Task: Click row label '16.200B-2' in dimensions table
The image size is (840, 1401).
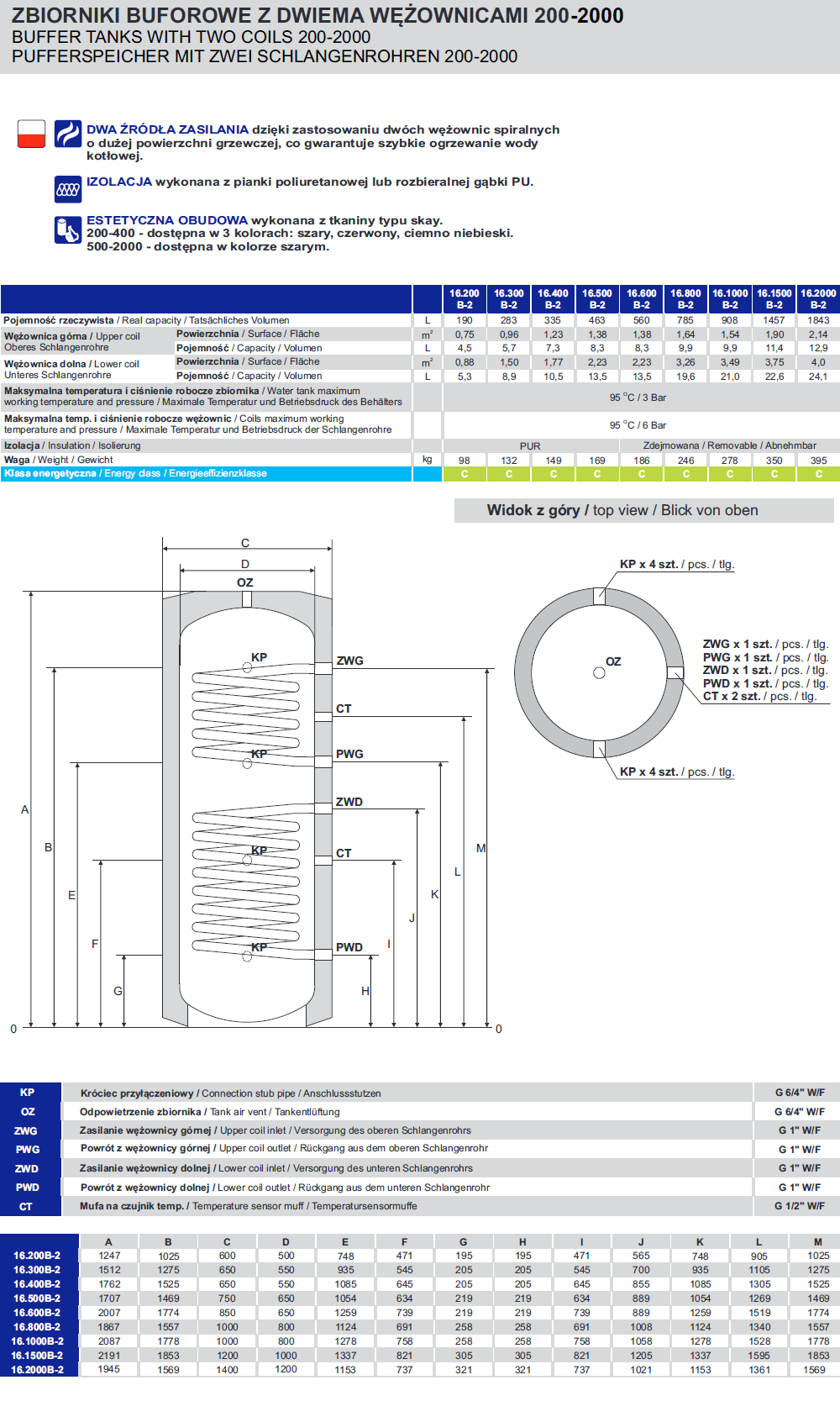Action: tap(37, 1256)
